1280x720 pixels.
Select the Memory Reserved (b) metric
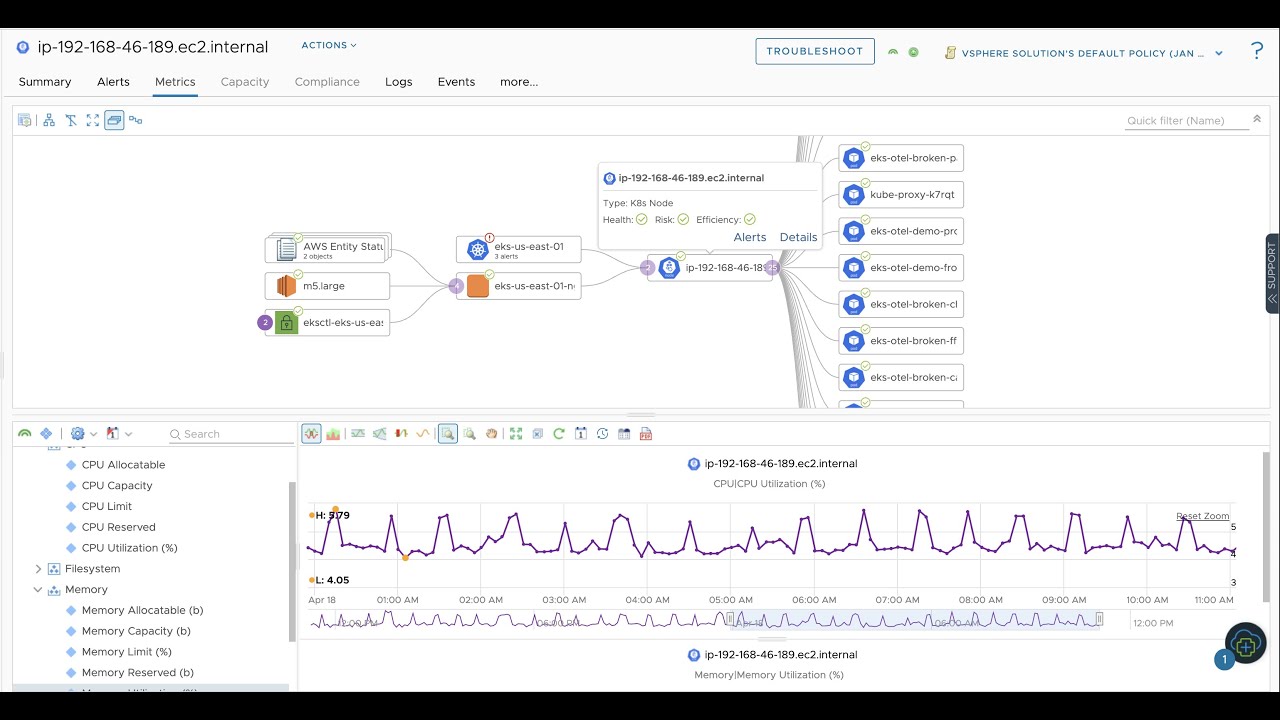pyautogui.click(x=137, y=673)
